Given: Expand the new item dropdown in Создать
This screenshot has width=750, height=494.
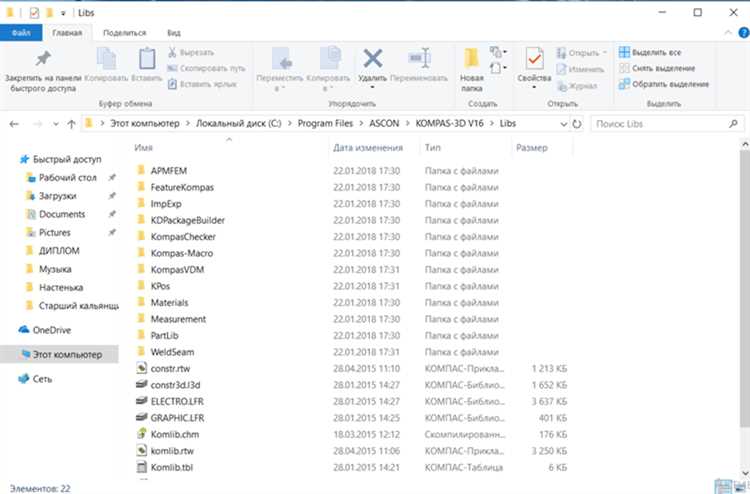Looking at the screenshot, I should click(498, 51).
